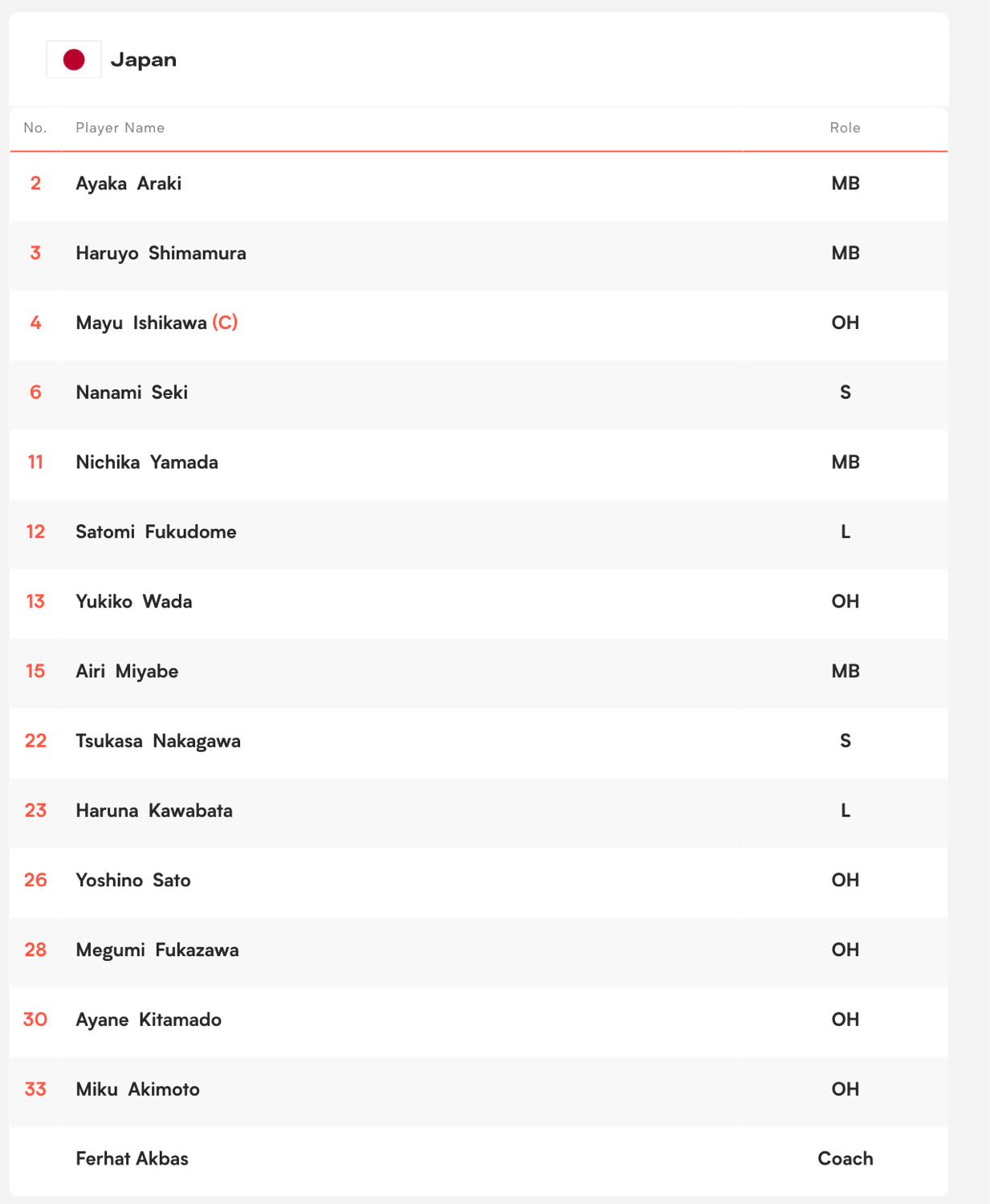Screen dimensions: 990x1204
Task: Click Haruna Kawabata's name
Action: 154,811
